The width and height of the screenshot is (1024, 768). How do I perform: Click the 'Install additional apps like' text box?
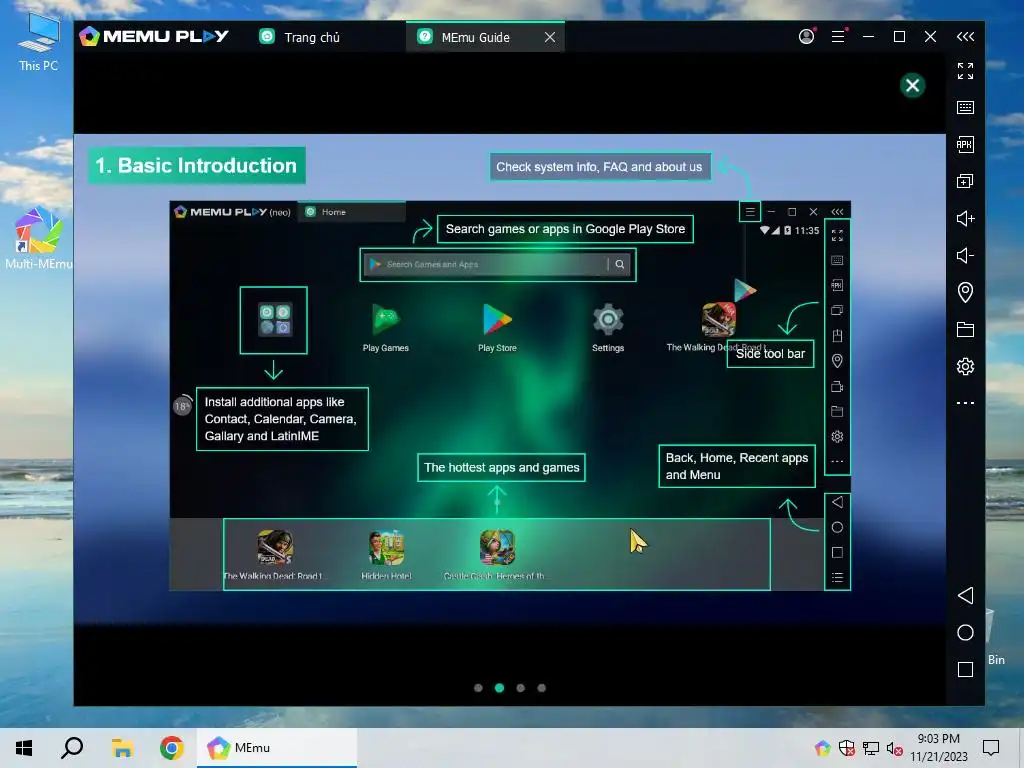pos(282,419)
